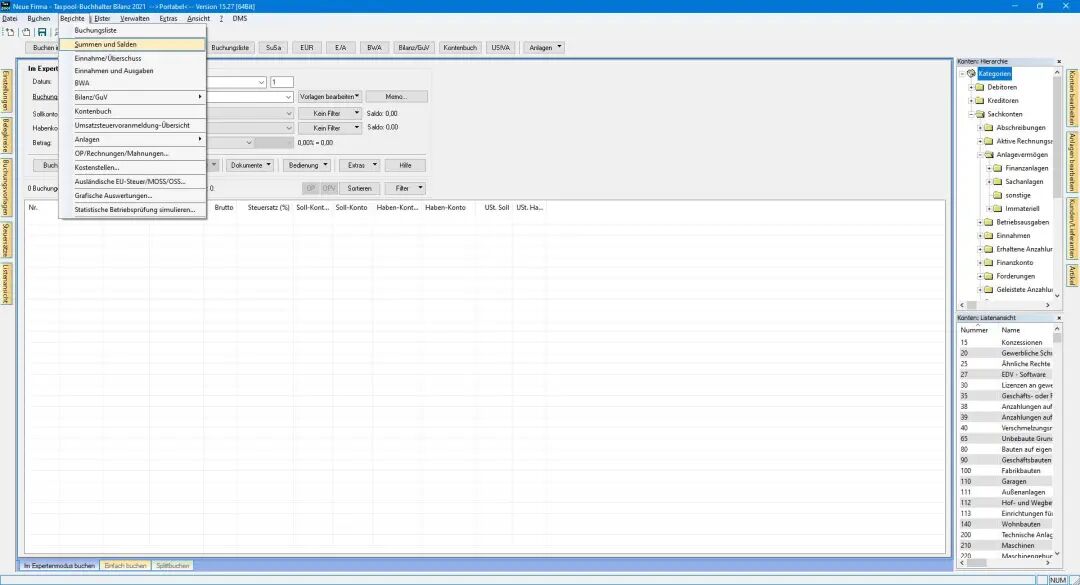Open the Konten bearbeiten side tab

tap(1073, 98)
